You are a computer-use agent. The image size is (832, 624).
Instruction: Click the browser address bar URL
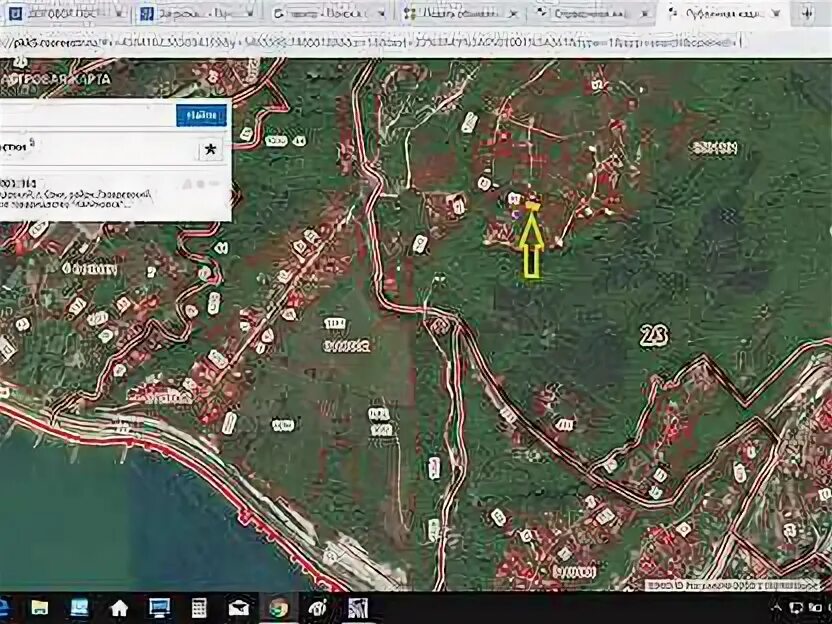[370, 42]
